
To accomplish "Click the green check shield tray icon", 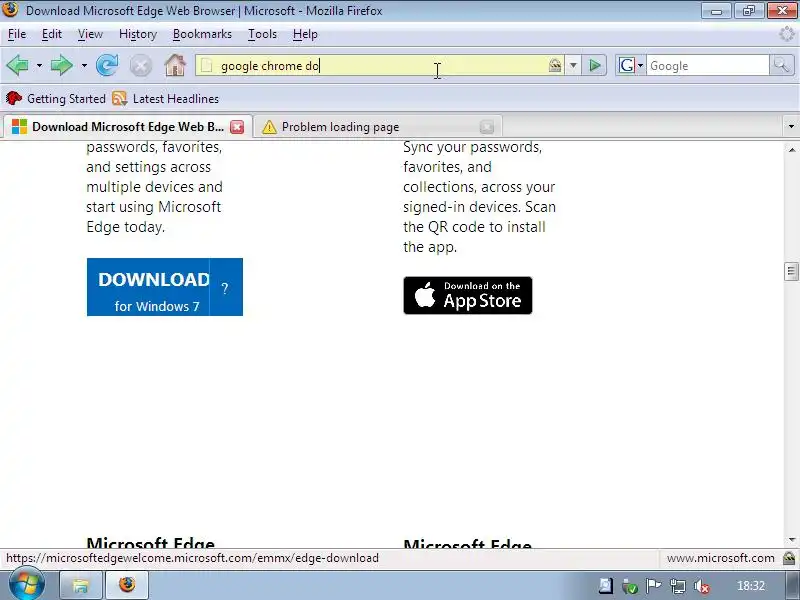I will [630, 587].
